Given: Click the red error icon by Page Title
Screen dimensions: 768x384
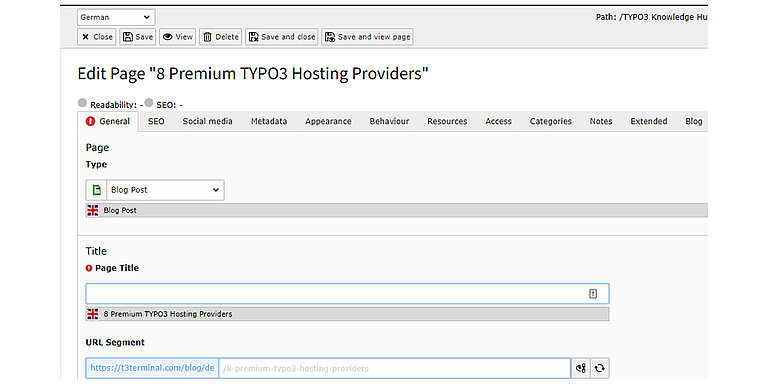Looking at the screenshot, I should (x=89, y=268).
